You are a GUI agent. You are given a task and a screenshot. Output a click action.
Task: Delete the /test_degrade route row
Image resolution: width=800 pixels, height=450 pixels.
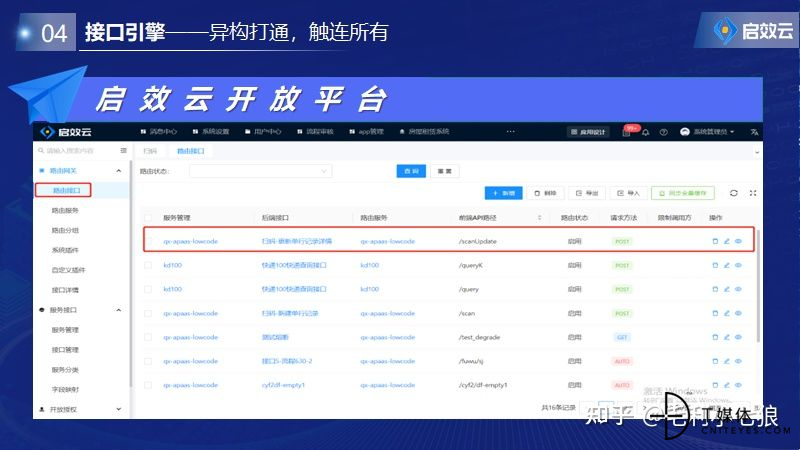tap(715, 337)
